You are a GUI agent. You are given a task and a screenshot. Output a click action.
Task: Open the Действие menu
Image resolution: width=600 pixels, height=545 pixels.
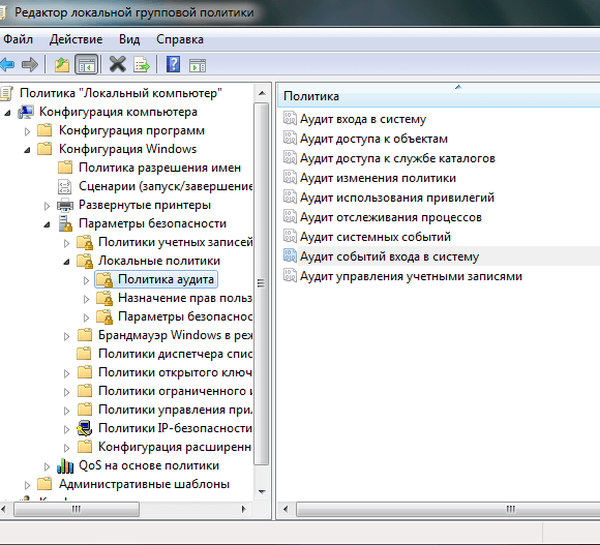click(75, 39)
